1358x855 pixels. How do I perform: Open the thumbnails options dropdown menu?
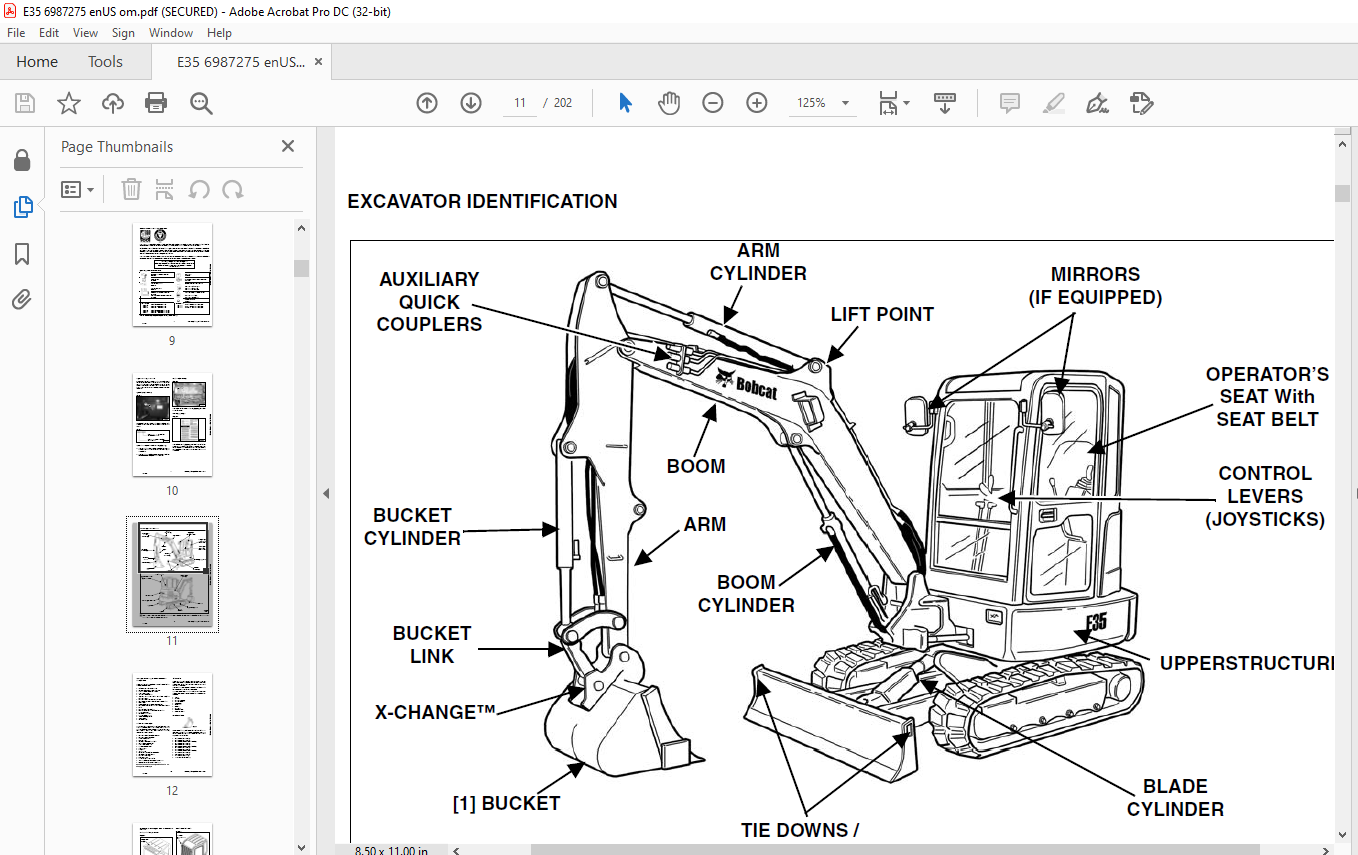tap(77, 189)
